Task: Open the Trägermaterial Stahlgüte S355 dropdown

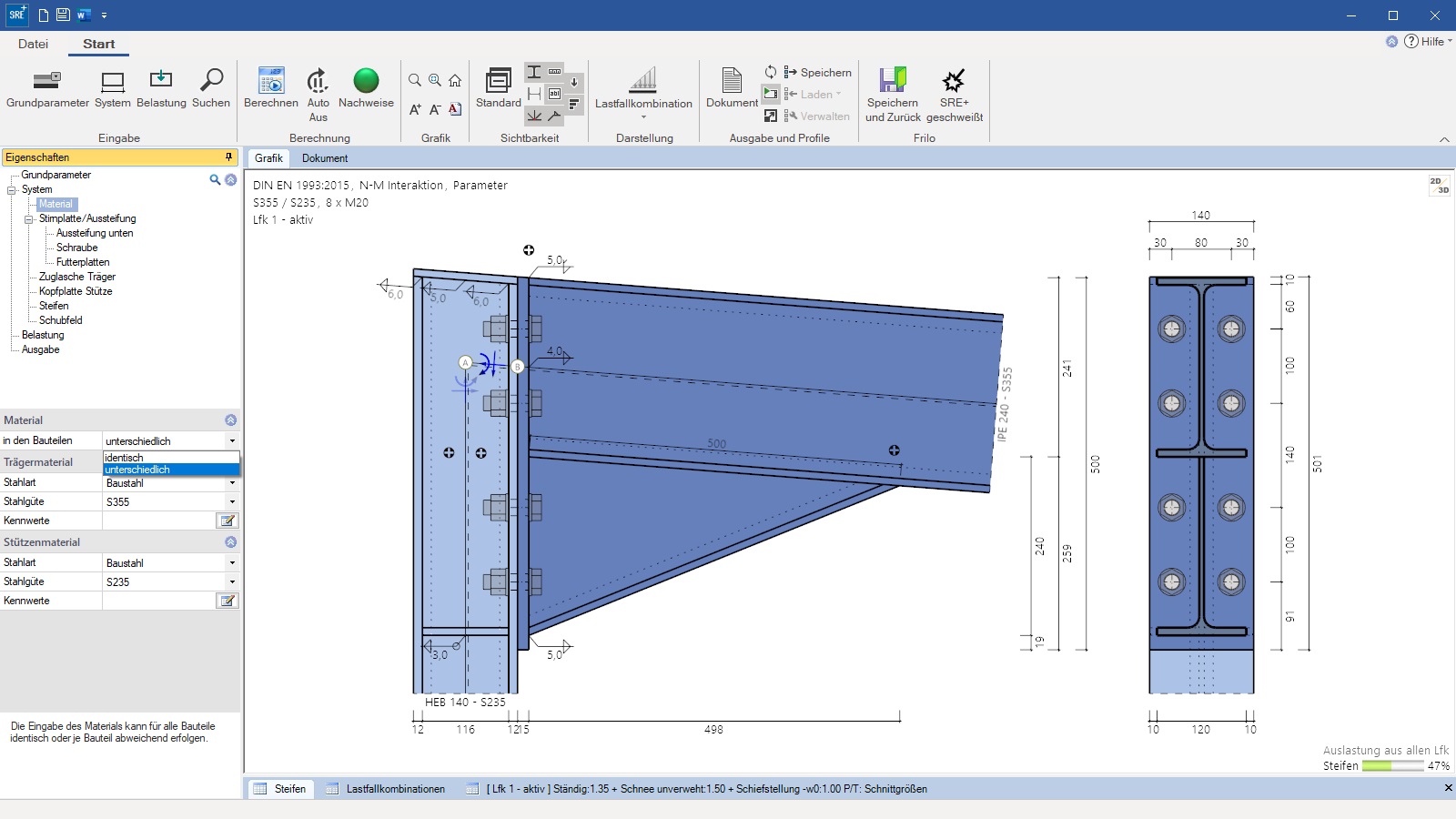Action: click(x=232, y=502)
